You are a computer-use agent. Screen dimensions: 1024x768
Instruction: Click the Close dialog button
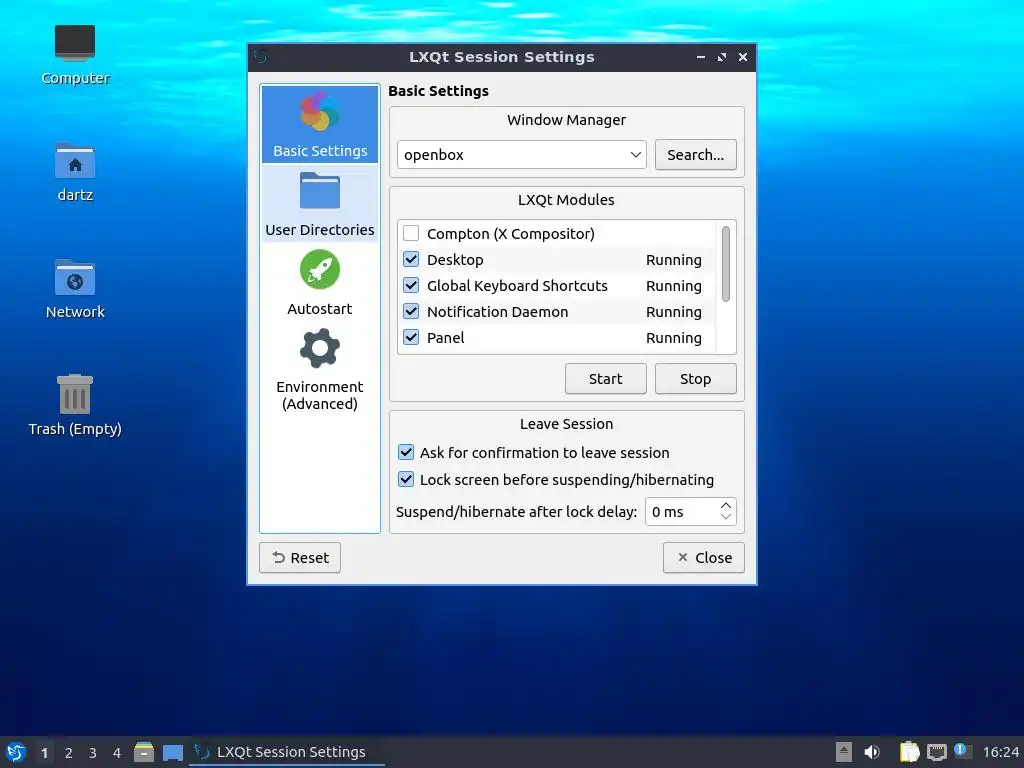pos(703,558)
